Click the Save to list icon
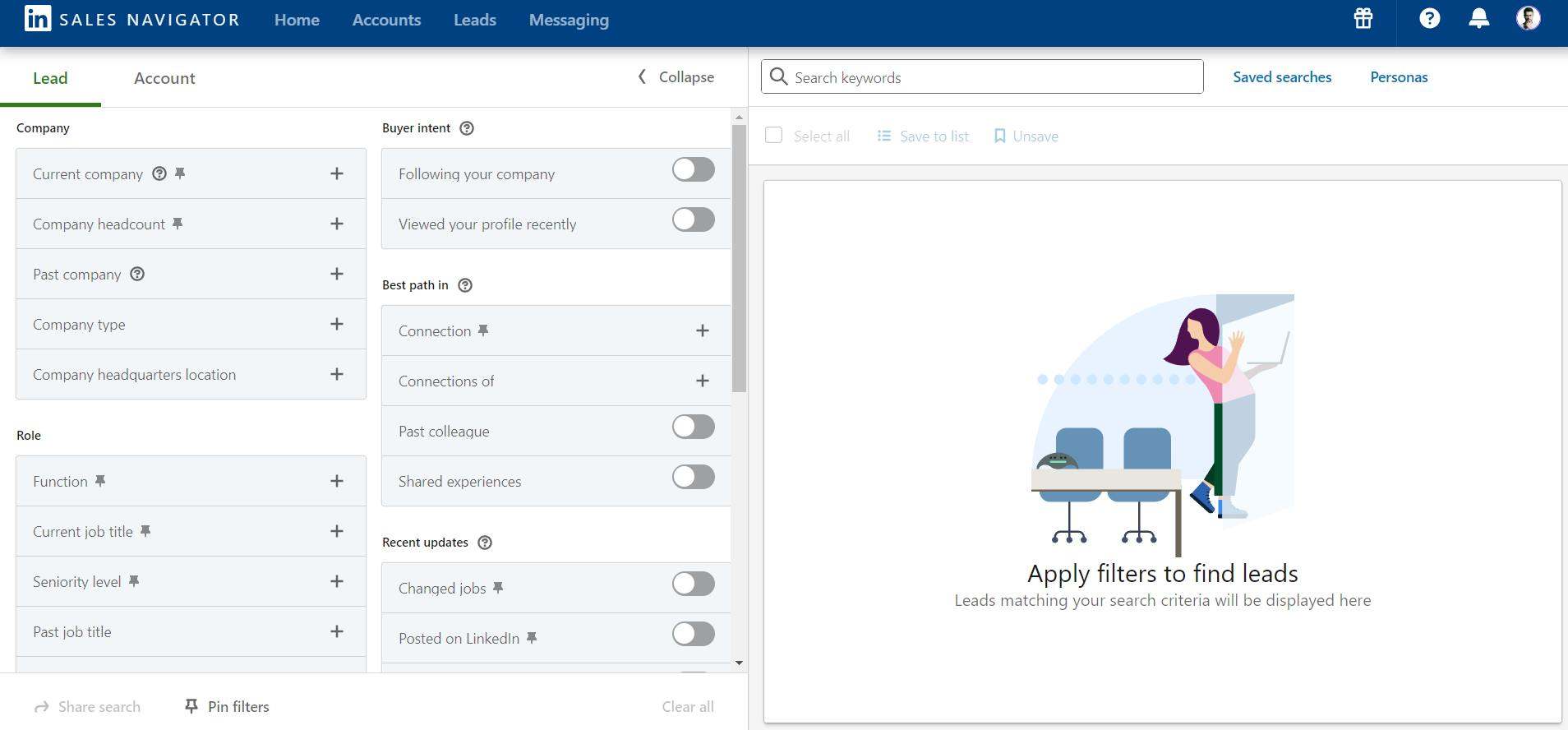 coord(884,136)
